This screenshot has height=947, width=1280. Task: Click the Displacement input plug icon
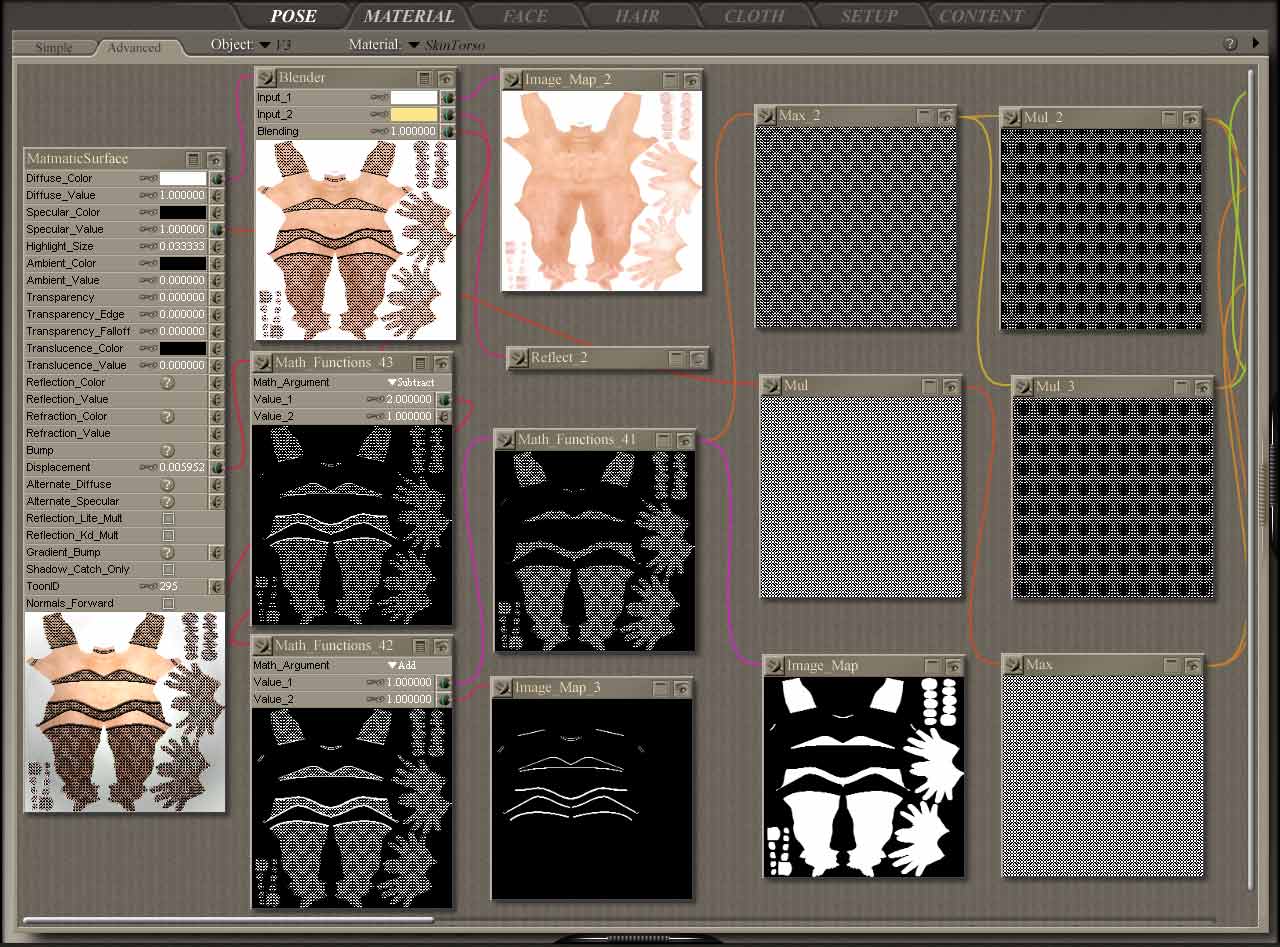[216, 467]
